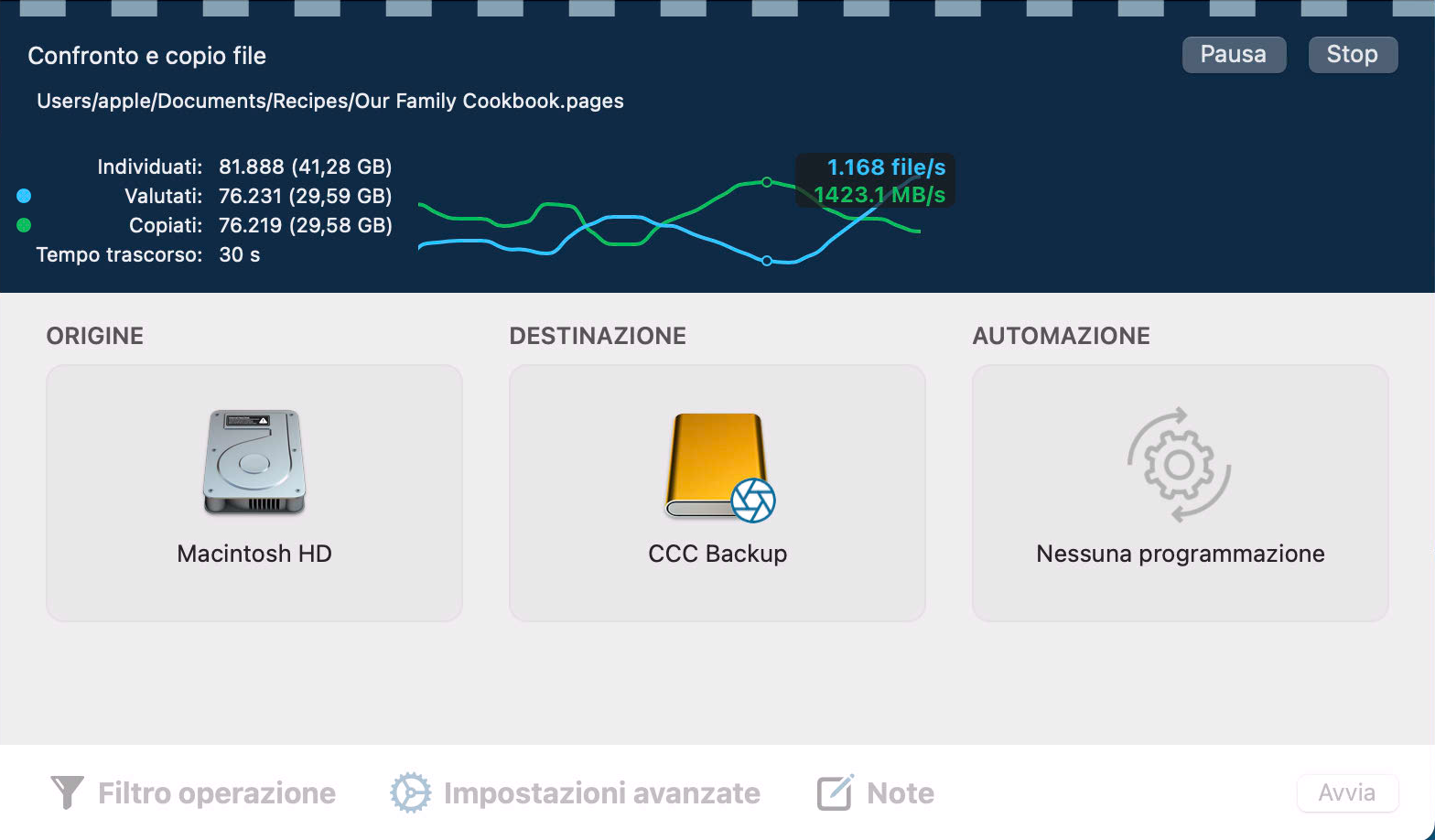Click Nessuna programmazione label

pyautogui.click(x=1181, y=554)
